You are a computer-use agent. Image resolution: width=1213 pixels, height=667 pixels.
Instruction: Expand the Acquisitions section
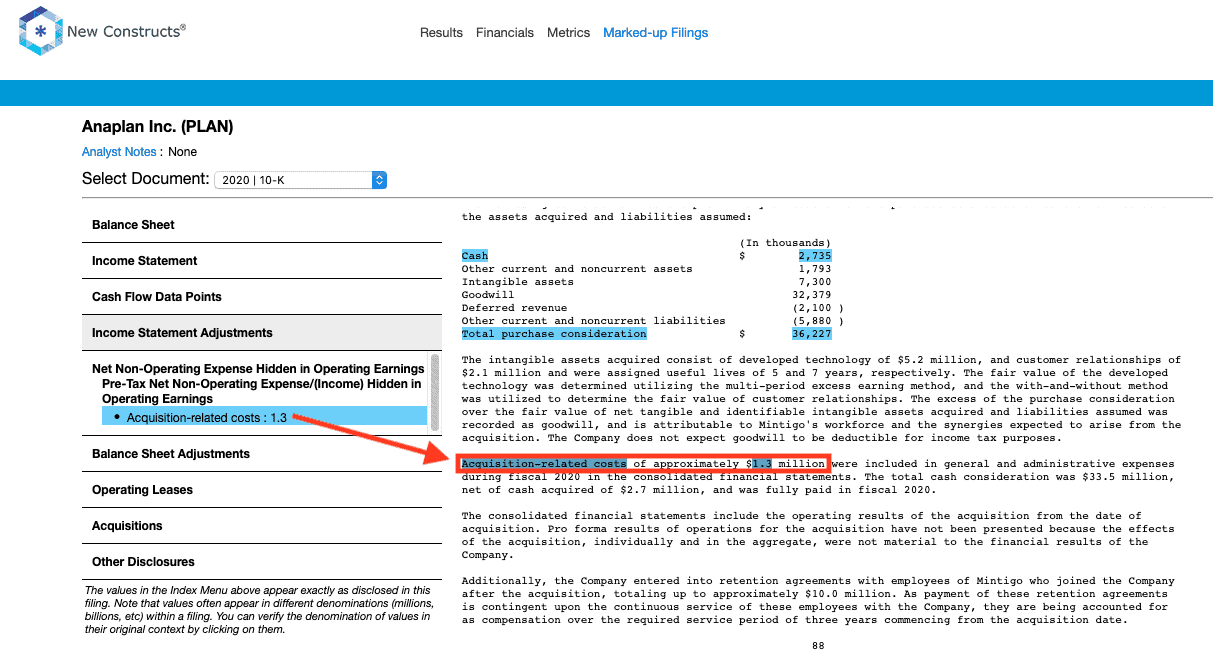[x=262, y=526]
